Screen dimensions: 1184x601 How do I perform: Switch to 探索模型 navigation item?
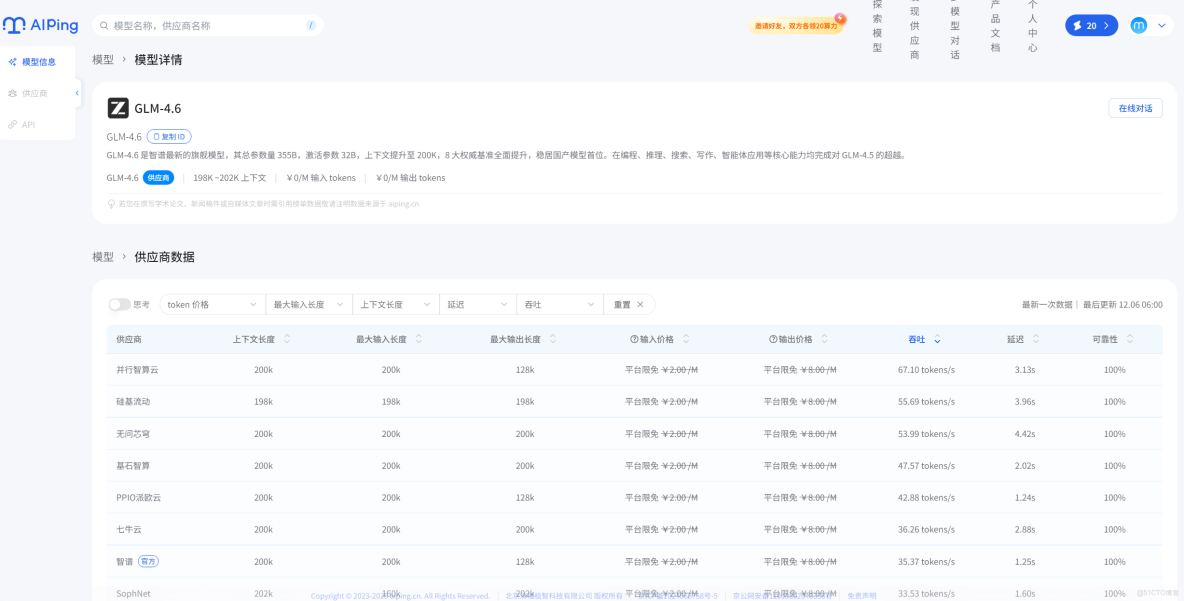pyautogui.click(x=877, y=27)
